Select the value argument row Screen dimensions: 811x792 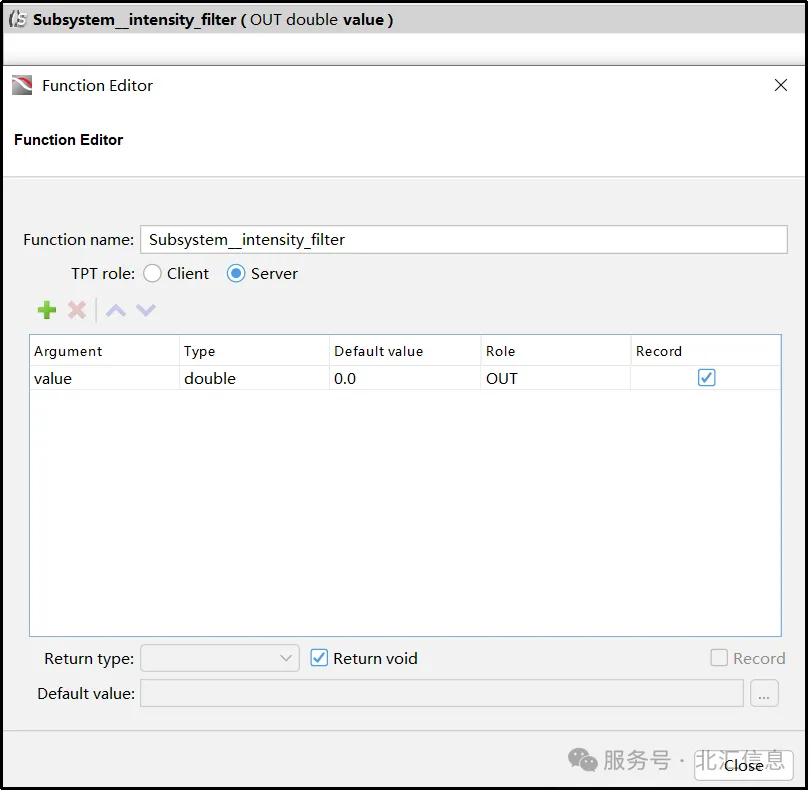coord(100,378)
